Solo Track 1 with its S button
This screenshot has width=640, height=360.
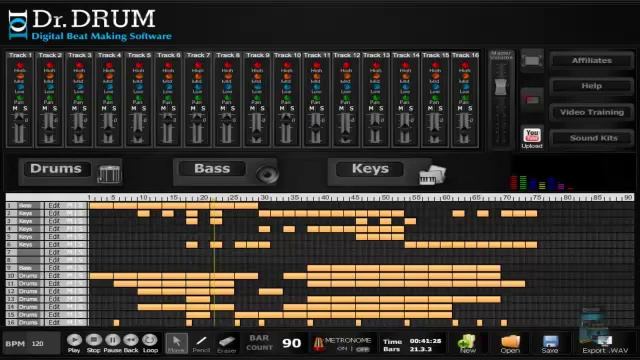pyautogui.click(x=25, y=109)
